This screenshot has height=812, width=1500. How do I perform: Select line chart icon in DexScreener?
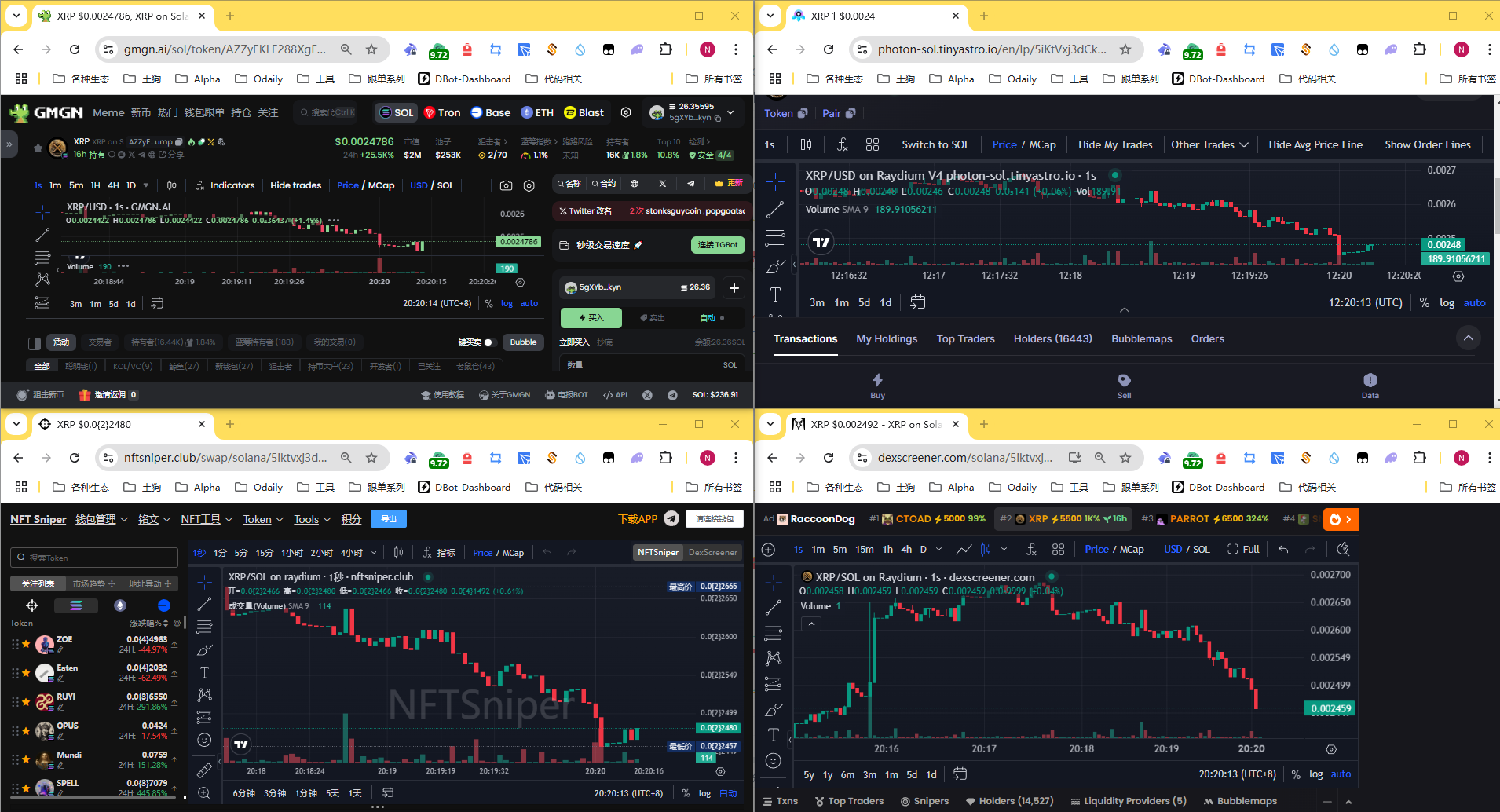pos(964,549)
